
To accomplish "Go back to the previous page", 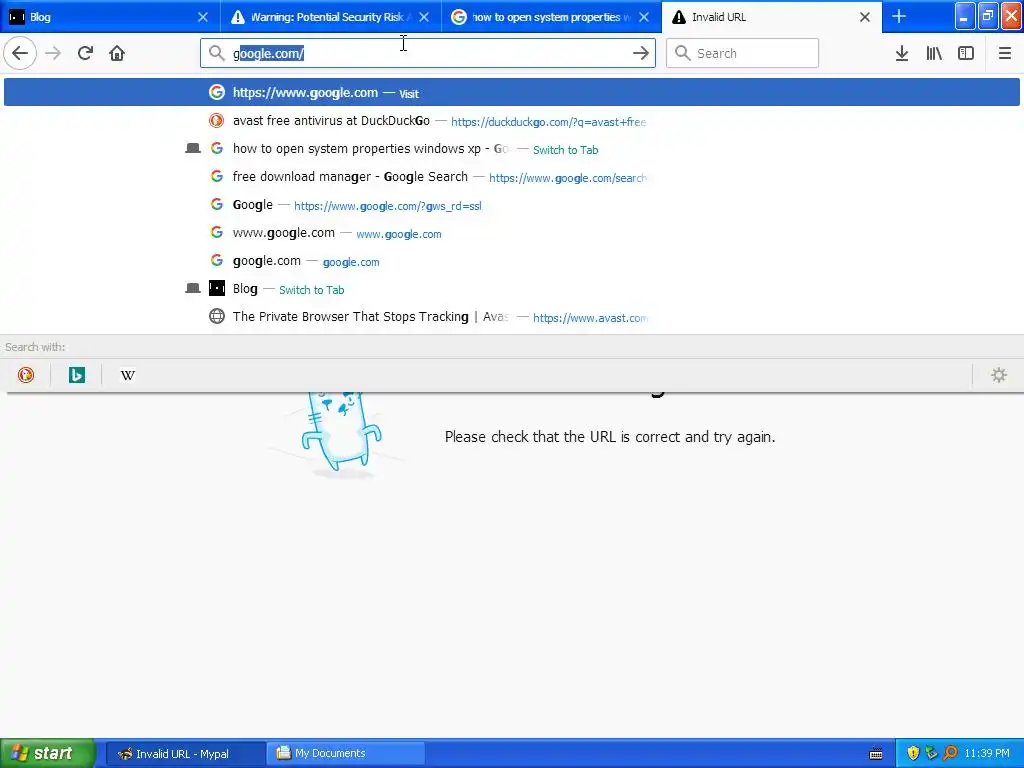I will 20,53.
